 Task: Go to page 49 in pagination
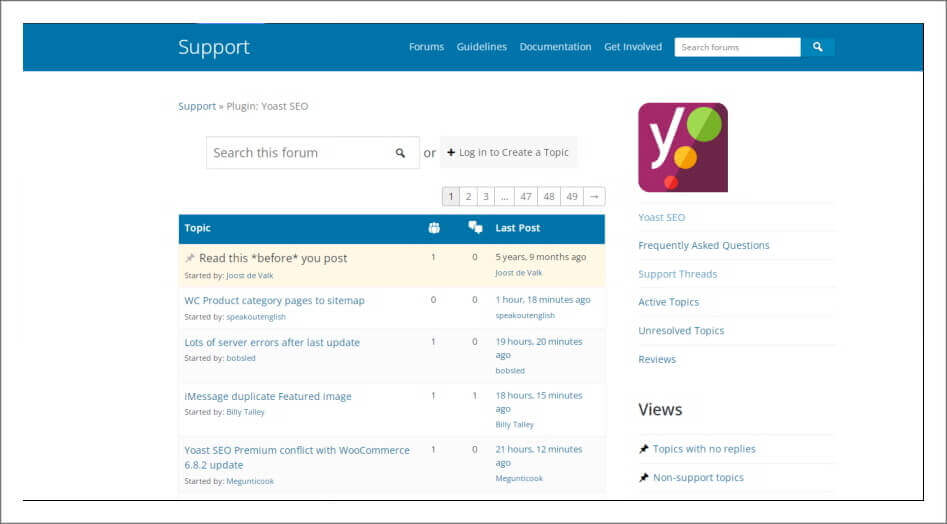(x=572, y=196)
